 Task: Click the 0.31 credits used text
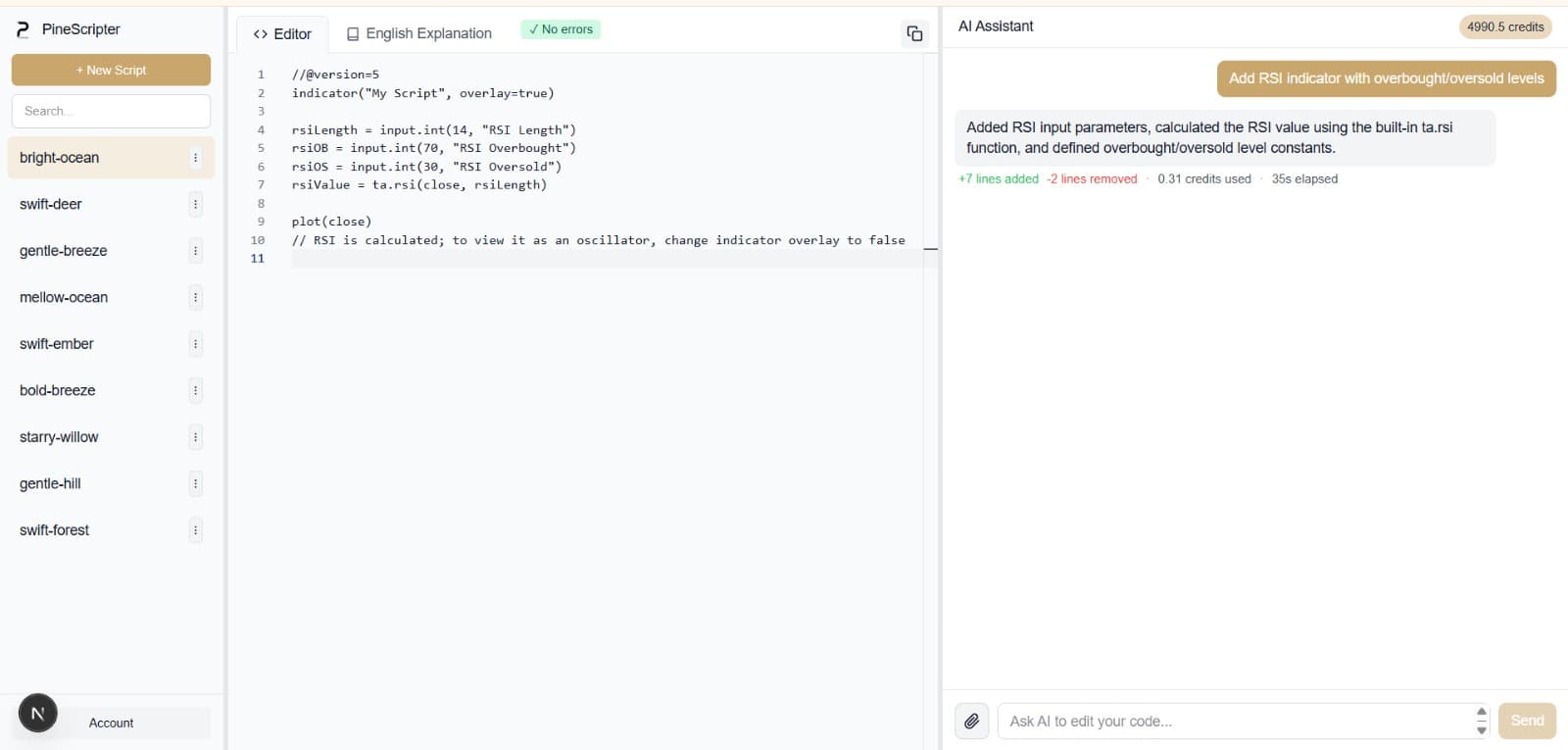click(1204, 178)
